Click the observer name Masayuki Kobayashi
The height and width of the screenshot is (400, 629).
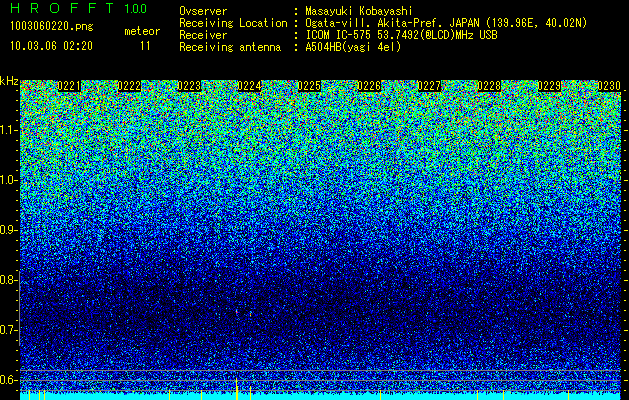(x=359, y=11)
